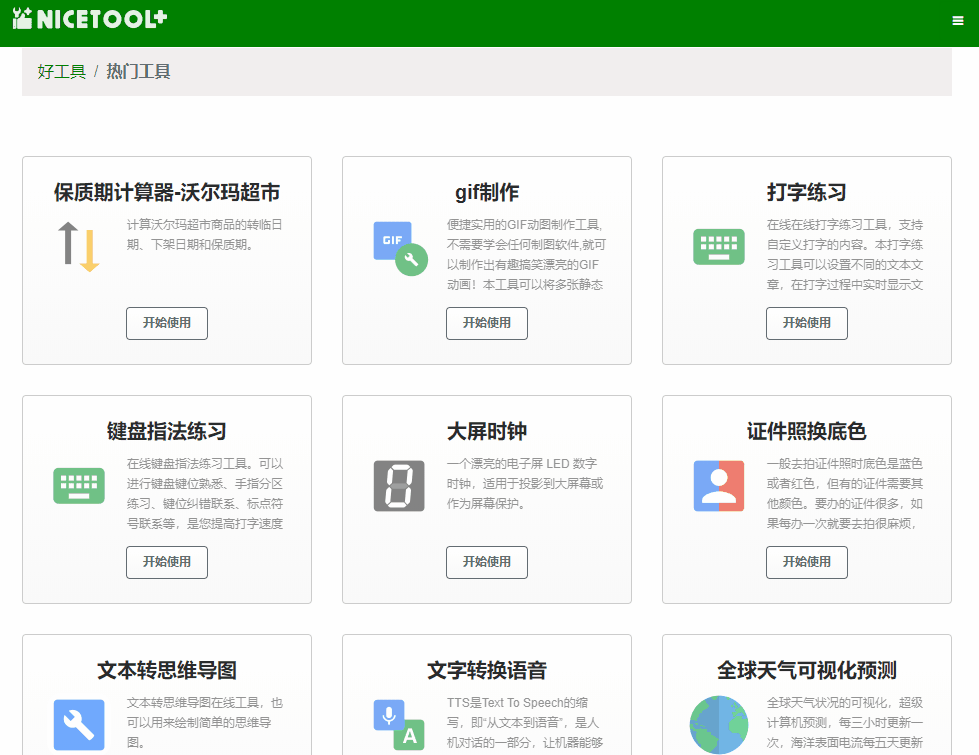Click the description starting 计算沃尔玛超市商品
Image resolution: width=979 pixels, height=755 pixels.
pos(205,235)
